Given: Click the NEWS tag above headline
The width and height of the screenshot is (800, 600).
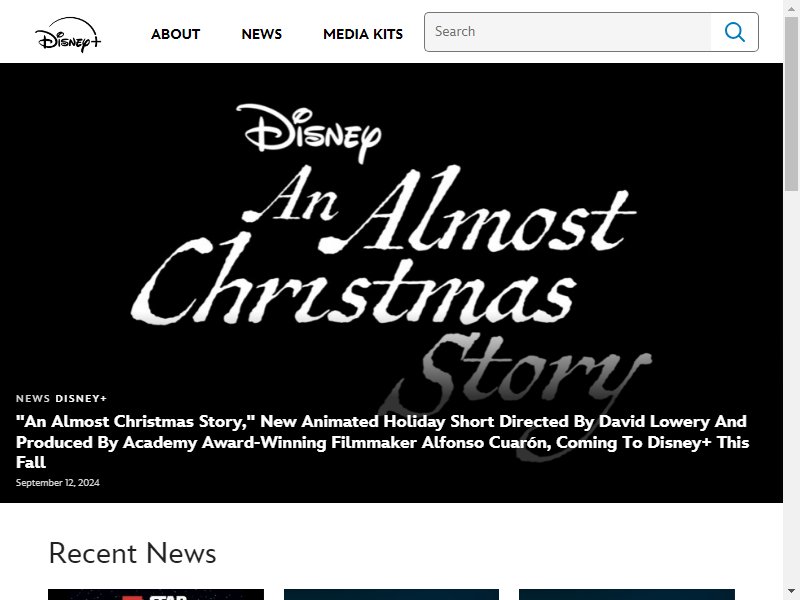Looking at the screenshot, I should tap(33, 398).
